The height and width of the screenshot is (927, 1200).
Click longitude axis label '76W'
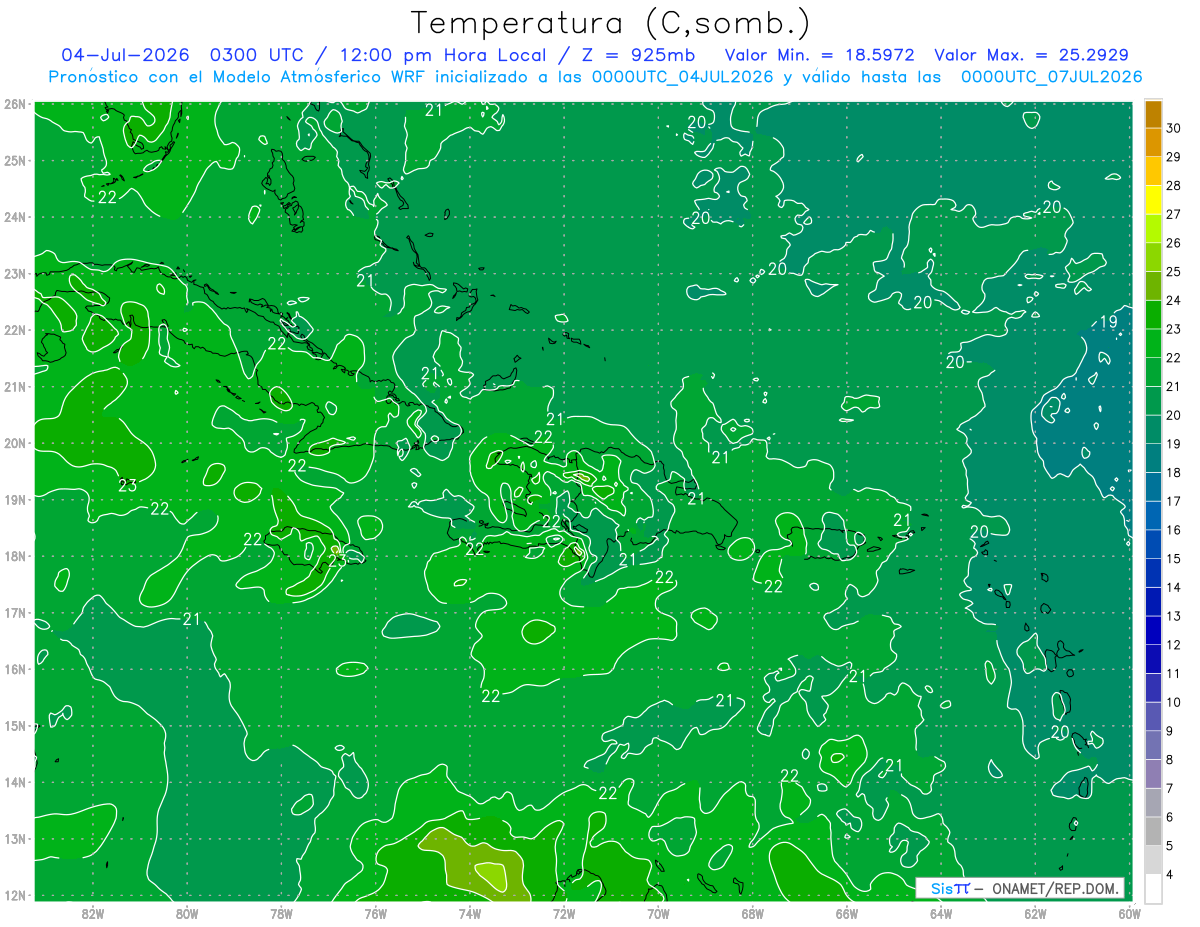[376, 913]
